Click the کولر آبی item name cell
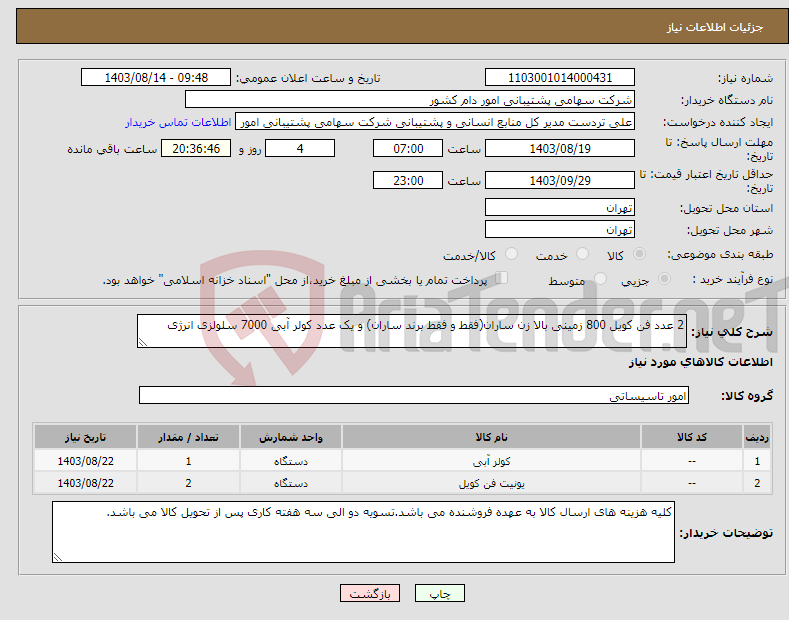 [x=492, y=461]
